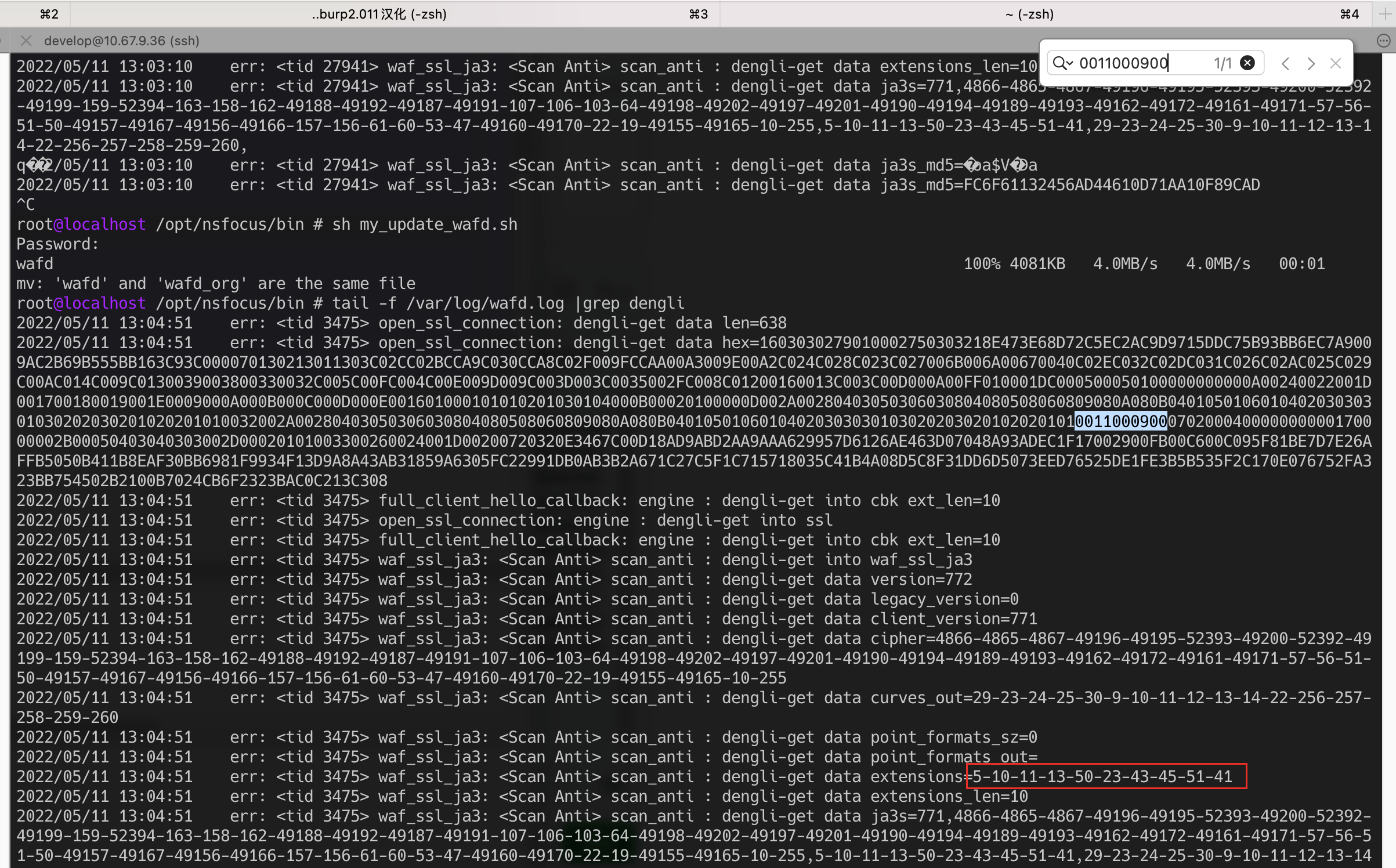The width and height of the screenshot is (1396, 868).
Task: Close the find bar
Action: [1336, 63]
